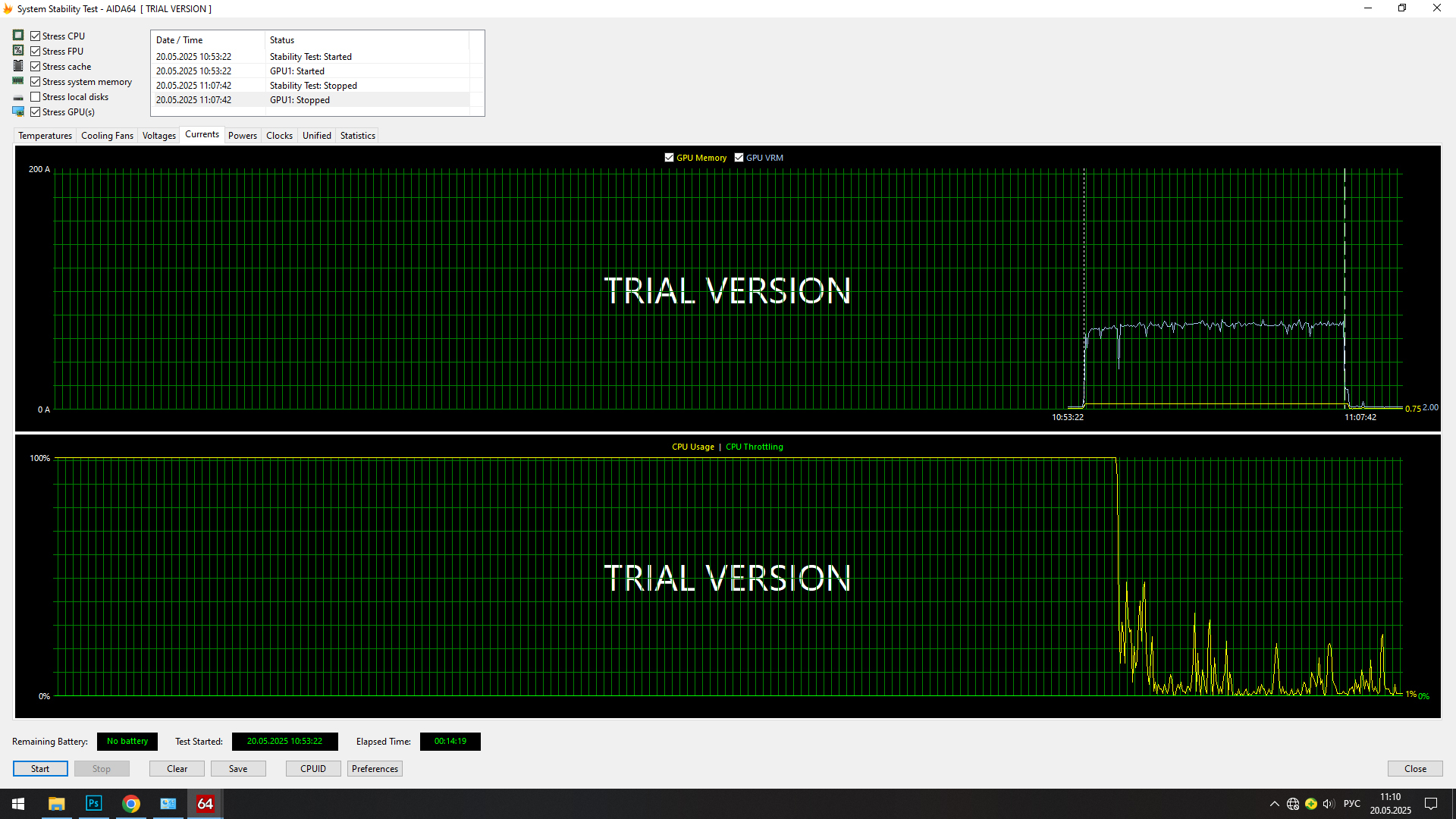This screenshot has width=1456, height=819.
Task: Enable the Stress local disks checkbox
Action: (x=36, y=96)
